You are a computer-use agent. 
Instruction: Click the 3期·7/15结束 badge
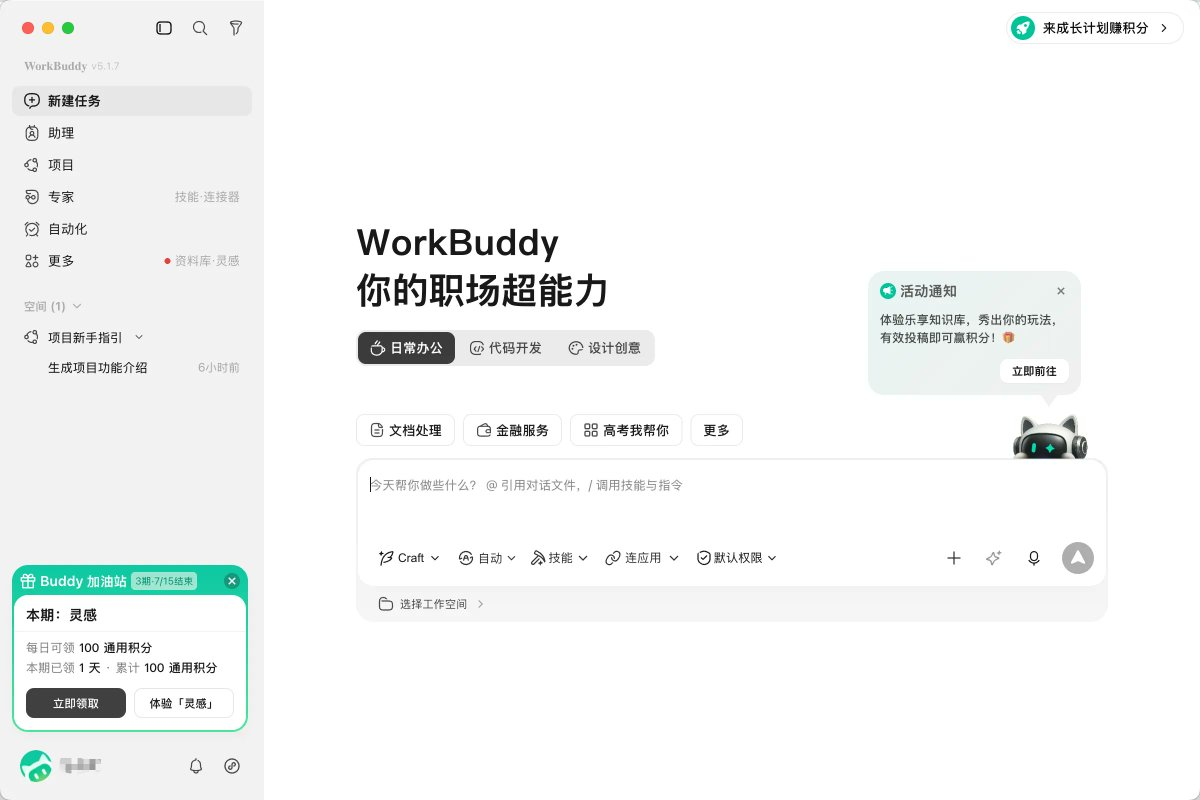[x=164, y=581]
